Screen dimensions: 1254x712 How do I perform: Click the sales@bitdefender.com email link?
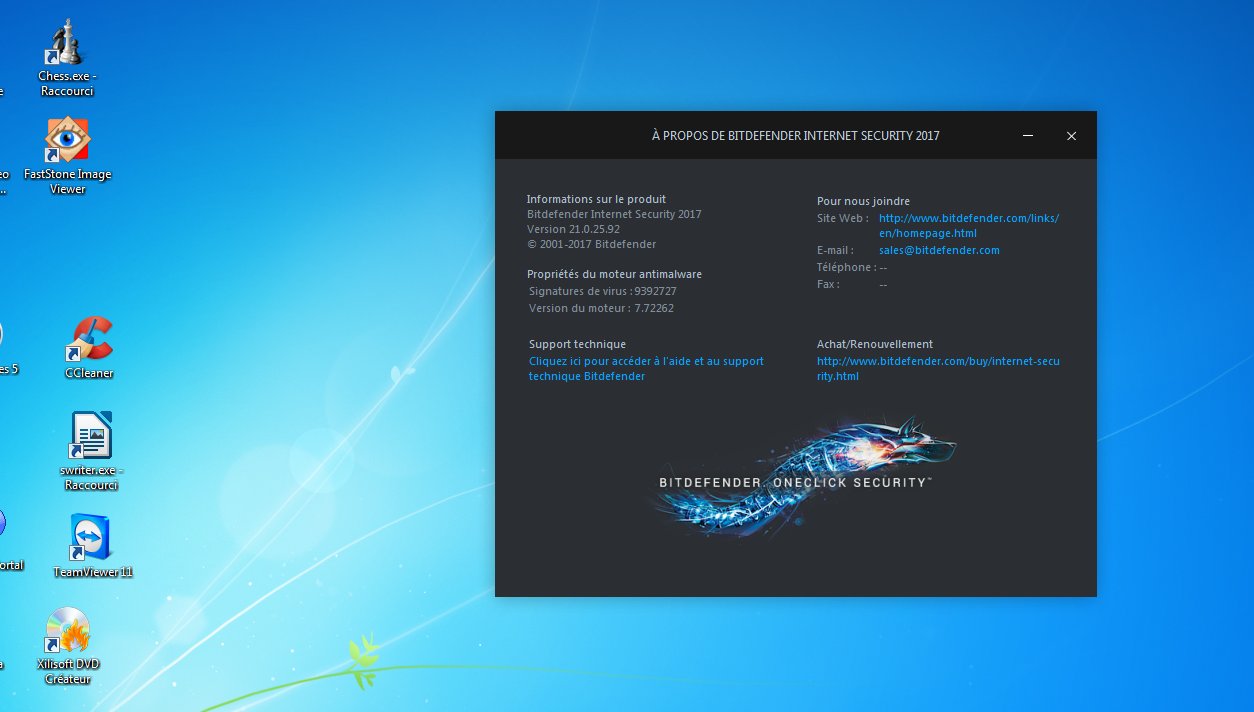coord(939,250)
